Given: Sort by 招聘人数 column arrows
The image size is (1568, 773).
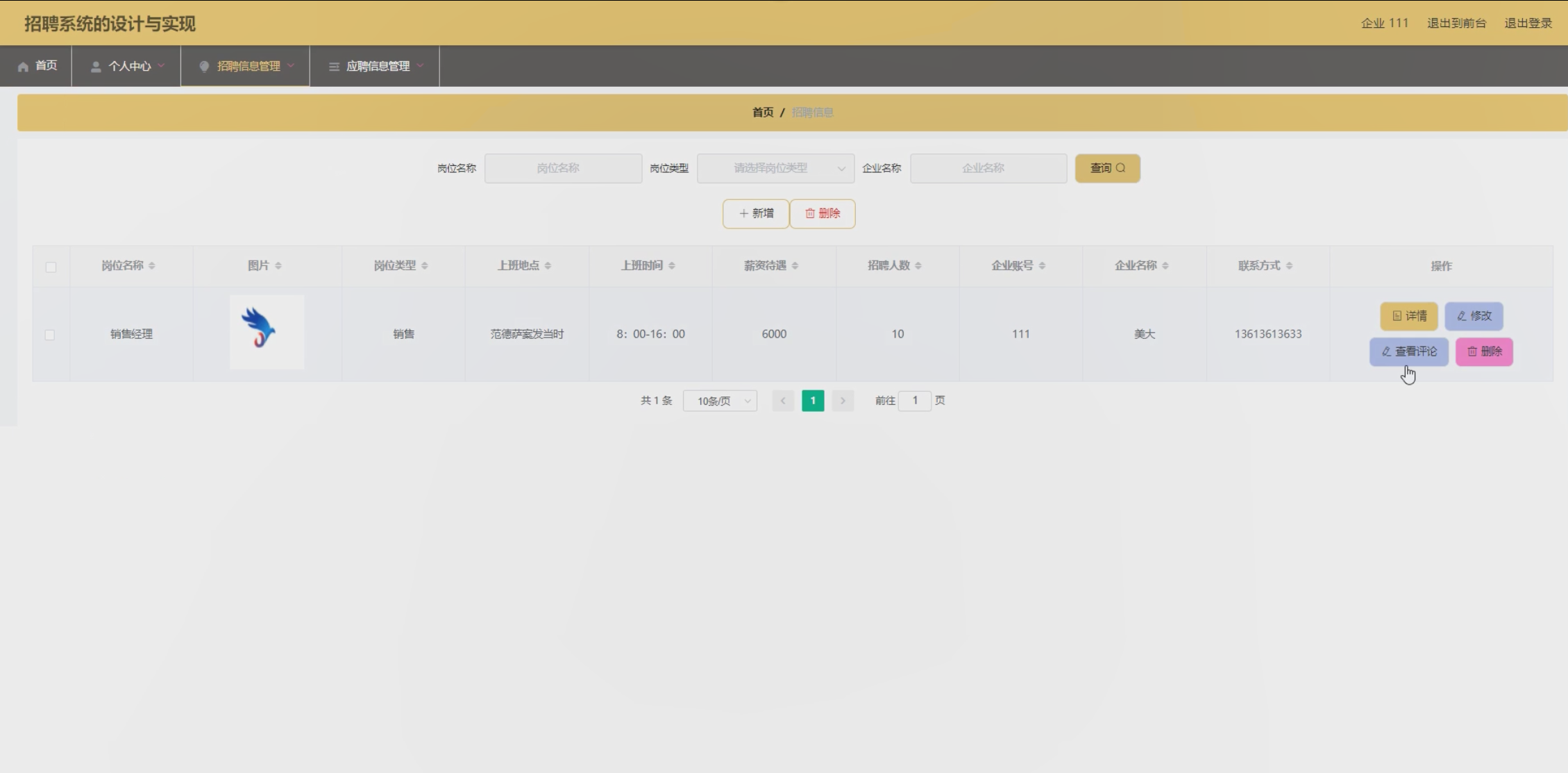Looking at the screenshot, I should (918, 266).
